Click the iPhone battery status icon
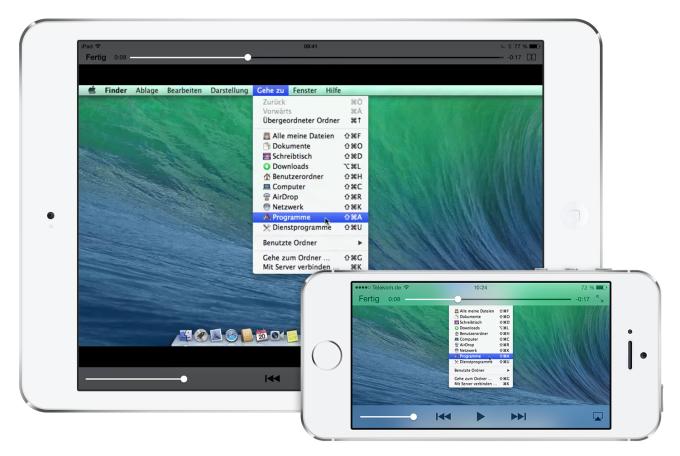 [602, 287]
